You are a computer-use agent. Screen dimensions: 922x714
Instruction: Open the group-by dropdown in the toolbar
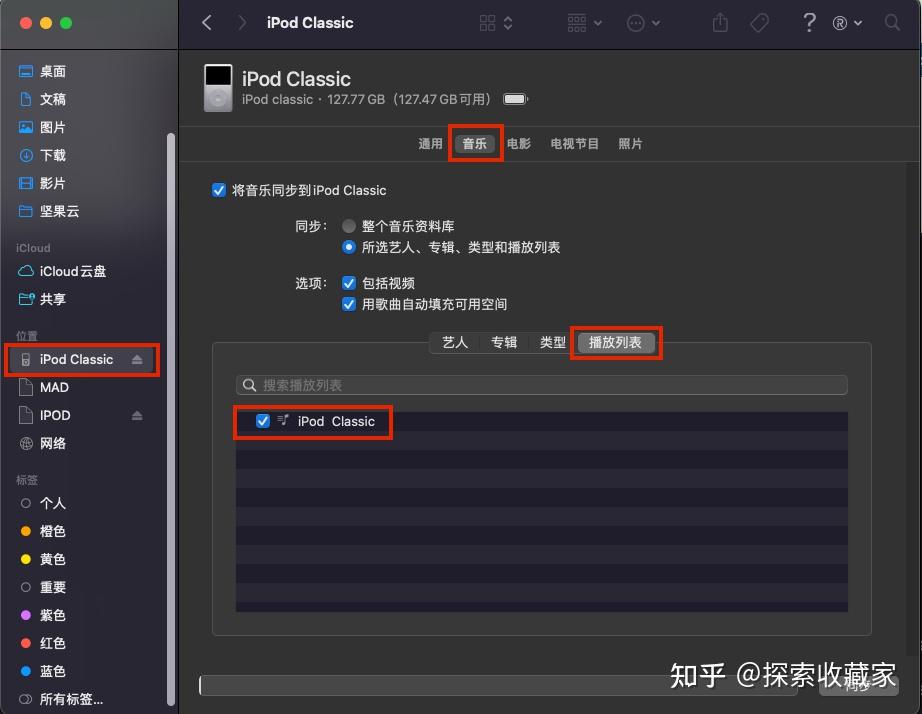[583, 22]
